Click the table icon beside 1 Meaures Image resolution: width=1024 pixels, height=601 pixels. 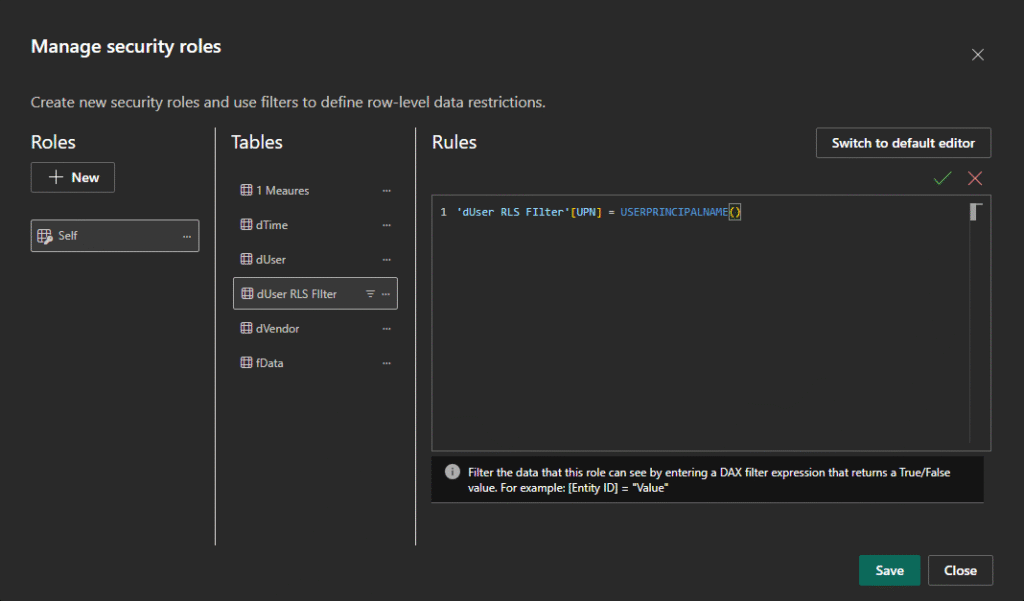[x=246, y=190]
